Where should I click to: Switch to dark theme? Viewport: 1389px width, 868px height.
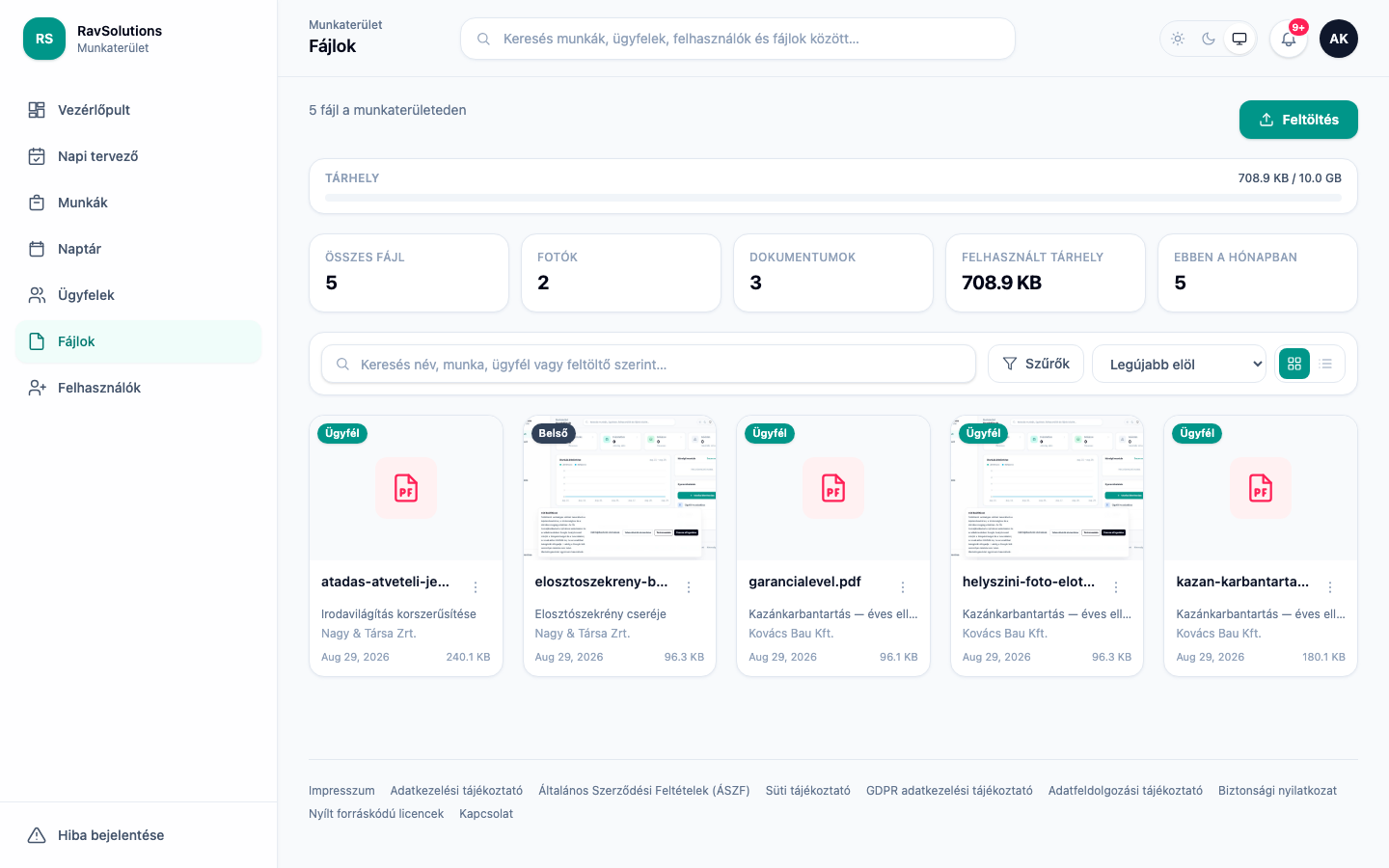(x=1209, y=39)
